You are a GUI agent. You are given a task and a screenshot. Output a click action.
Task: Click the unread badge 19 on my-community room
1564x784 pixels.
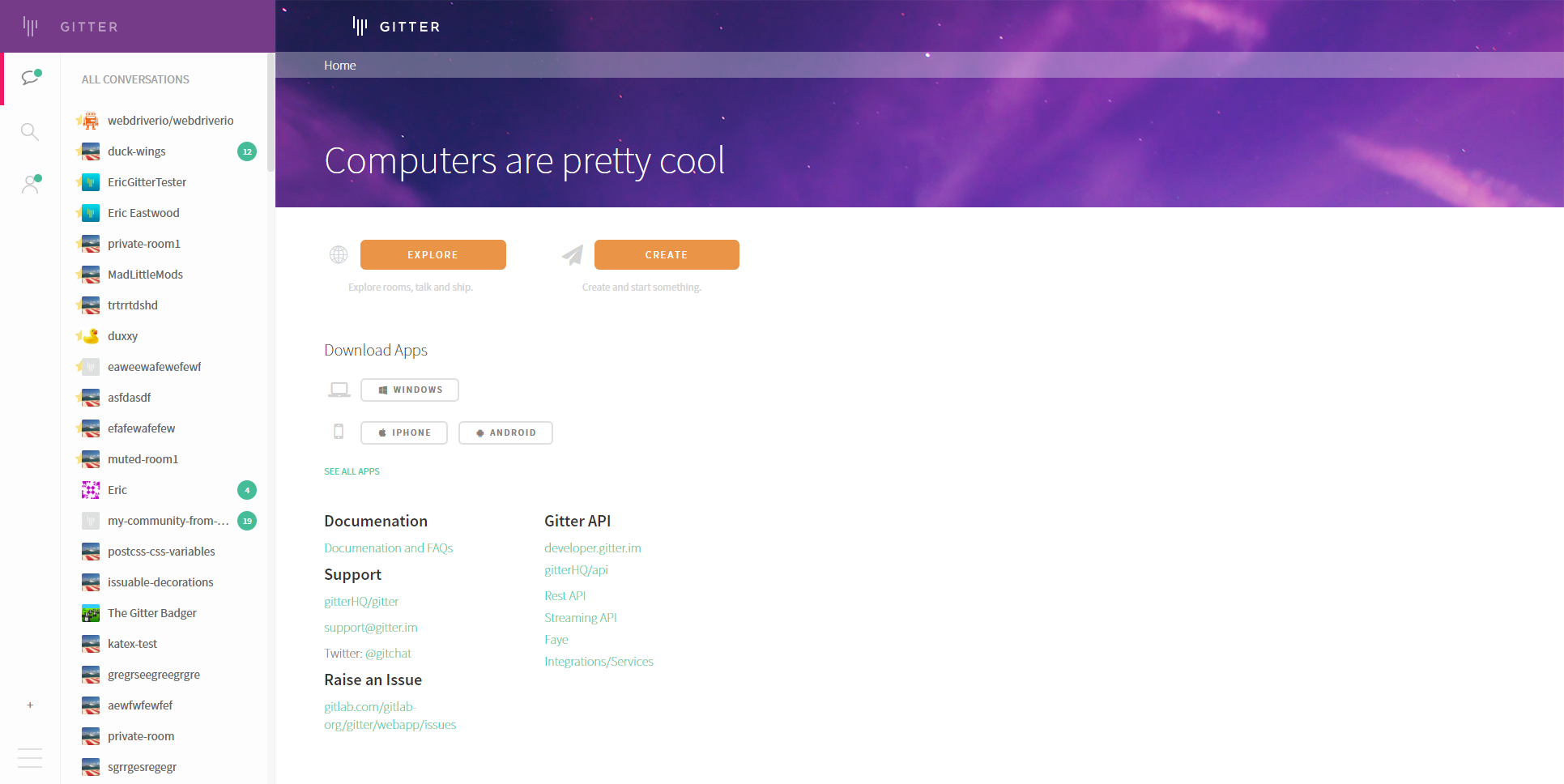[247, 521]
